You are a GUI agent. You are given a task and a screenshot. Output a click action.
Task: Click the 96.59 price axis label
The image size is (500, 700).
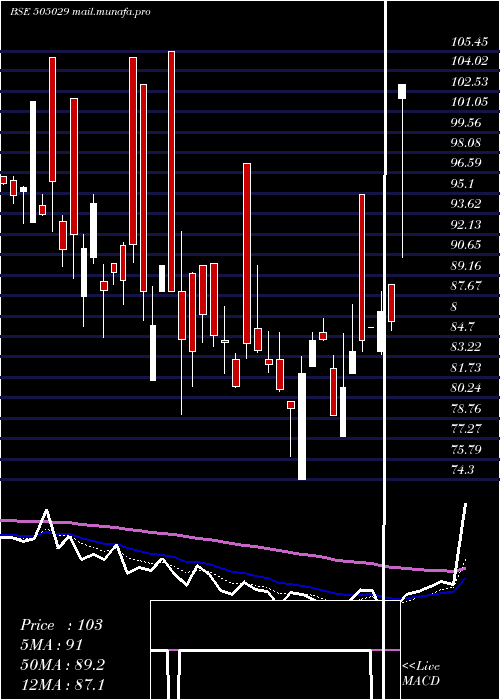tap(467, 163)
